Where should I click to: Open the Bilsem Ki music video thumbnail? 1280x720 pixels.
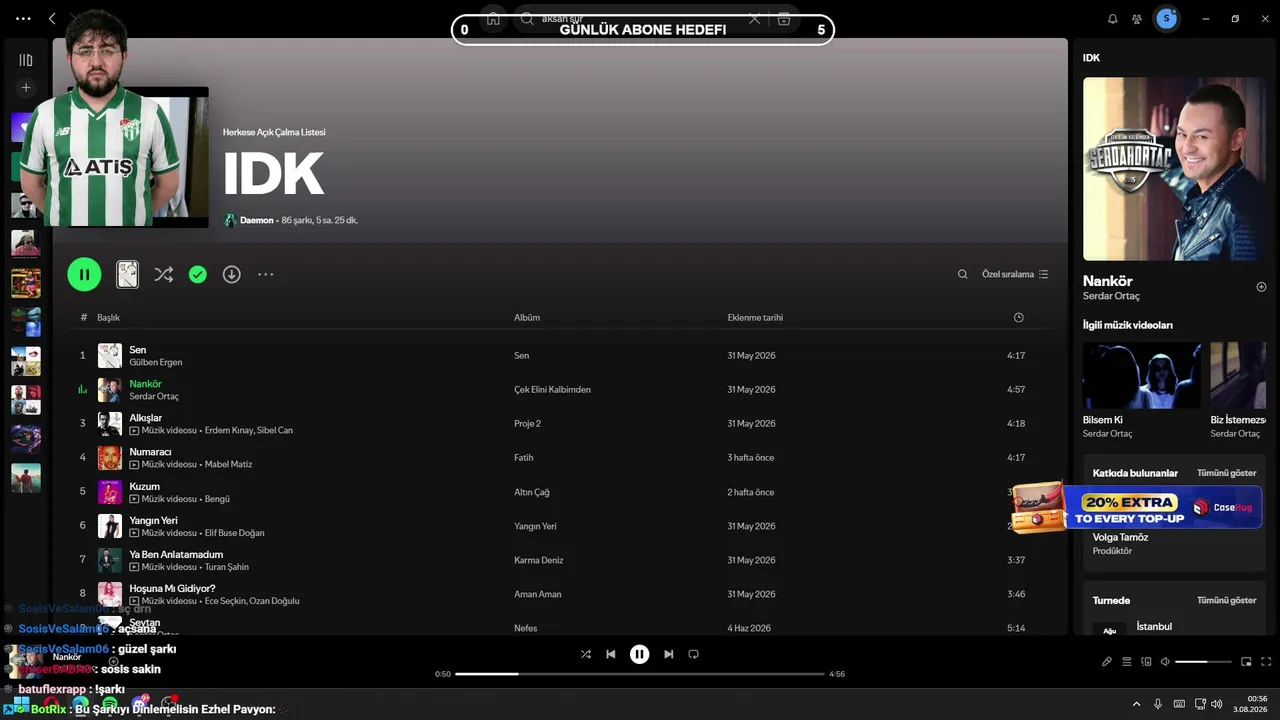1142,375
